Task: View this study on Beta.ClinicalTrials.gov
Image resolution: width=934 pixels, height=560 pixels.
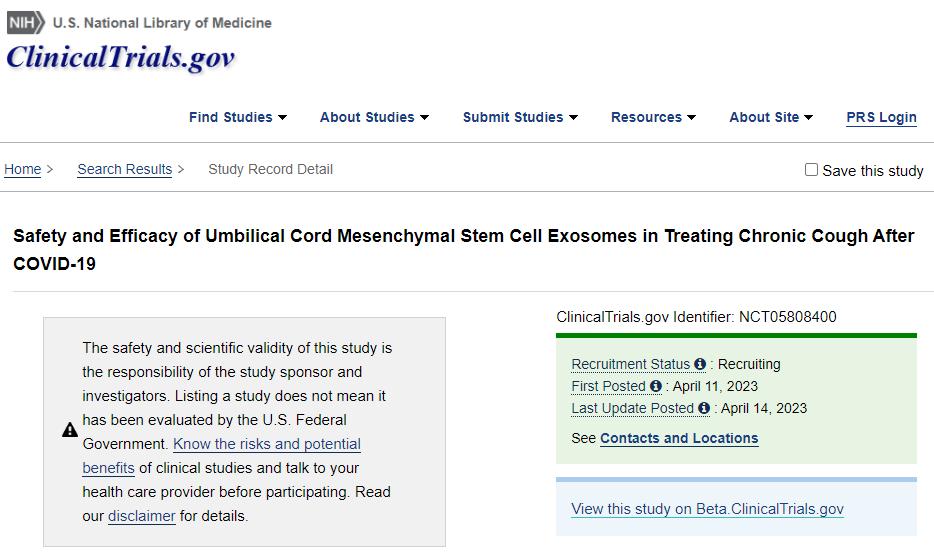Action: tap(707, 509)
